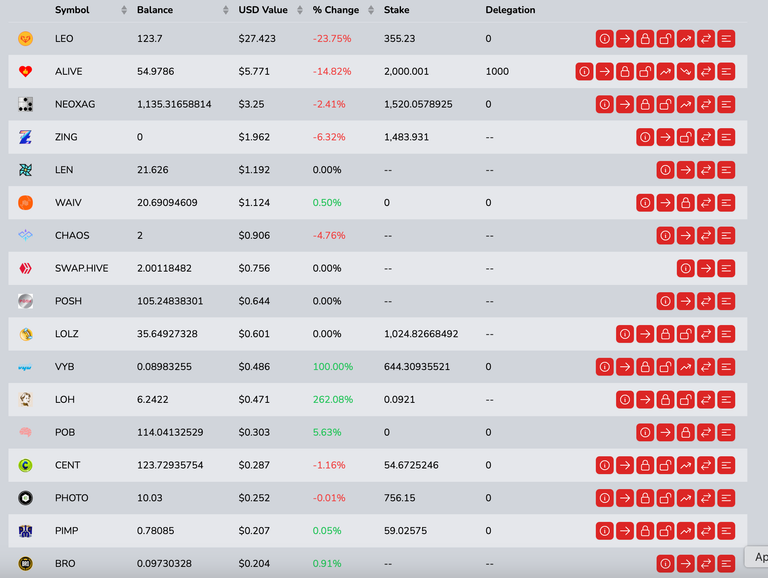Open the trade swap icon for LEO
Screen dimensions: 768x578
pos(706,39)
